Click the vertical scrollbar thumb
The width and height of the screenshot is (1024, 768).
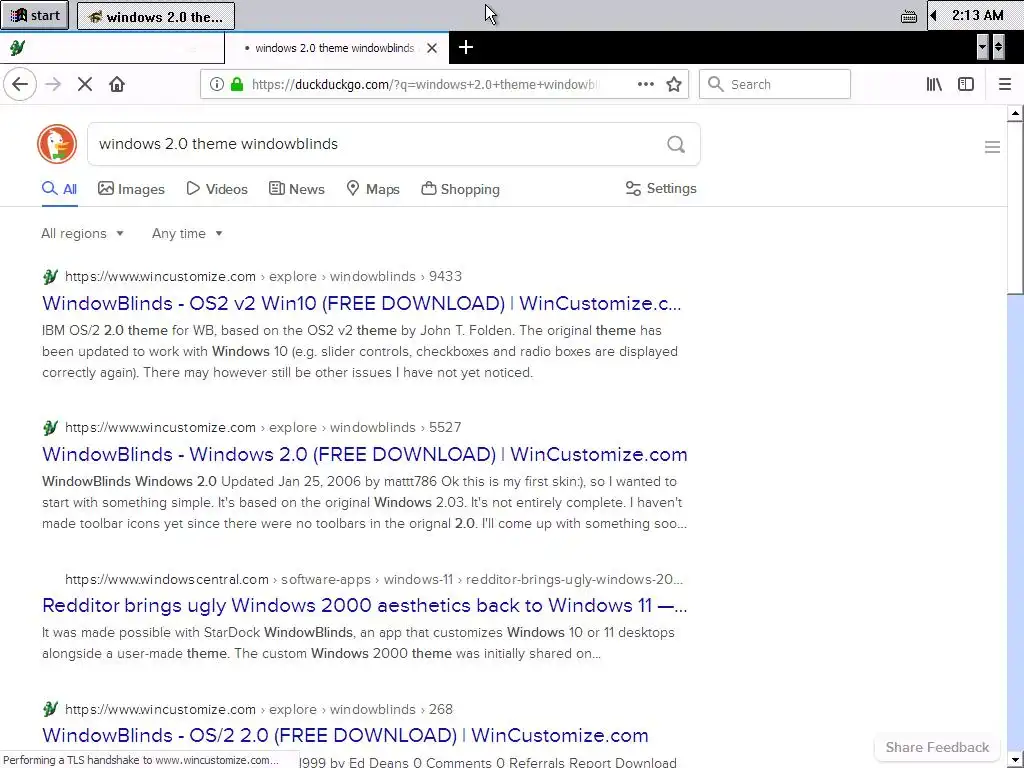click(1015, 208)
